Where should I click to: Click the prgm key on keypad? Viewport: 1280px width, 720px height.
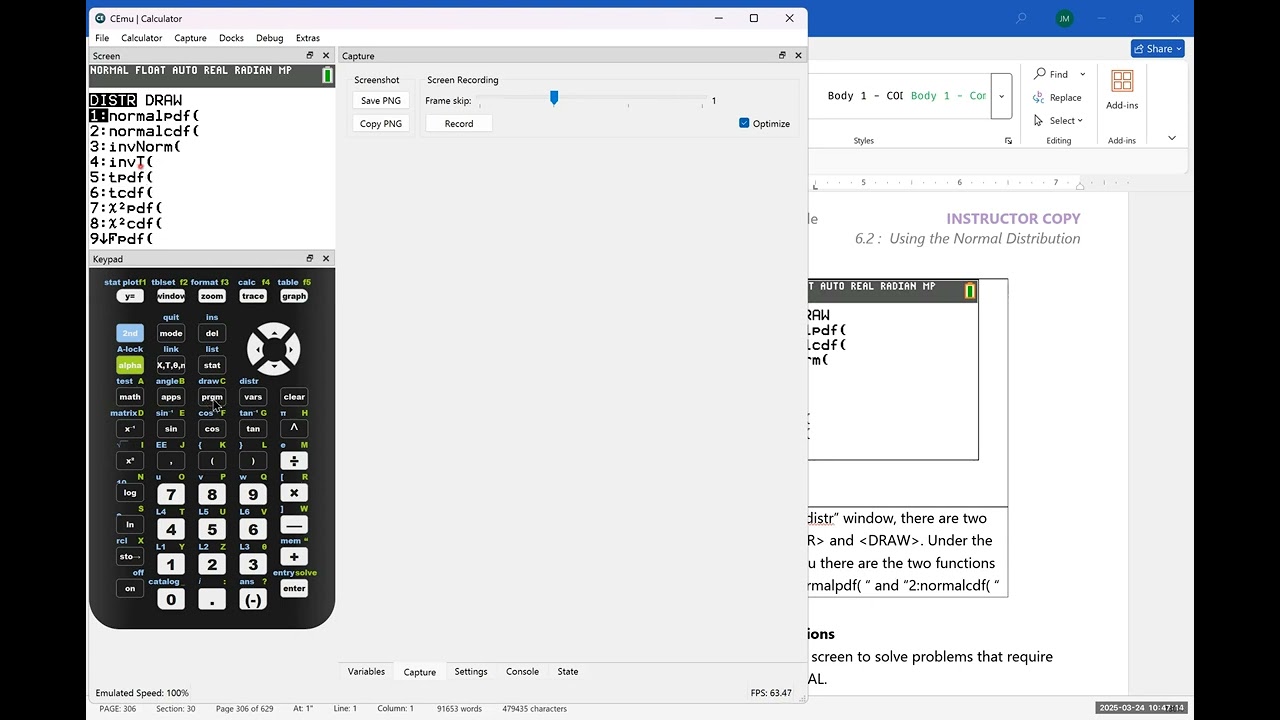tap(212, 397)
